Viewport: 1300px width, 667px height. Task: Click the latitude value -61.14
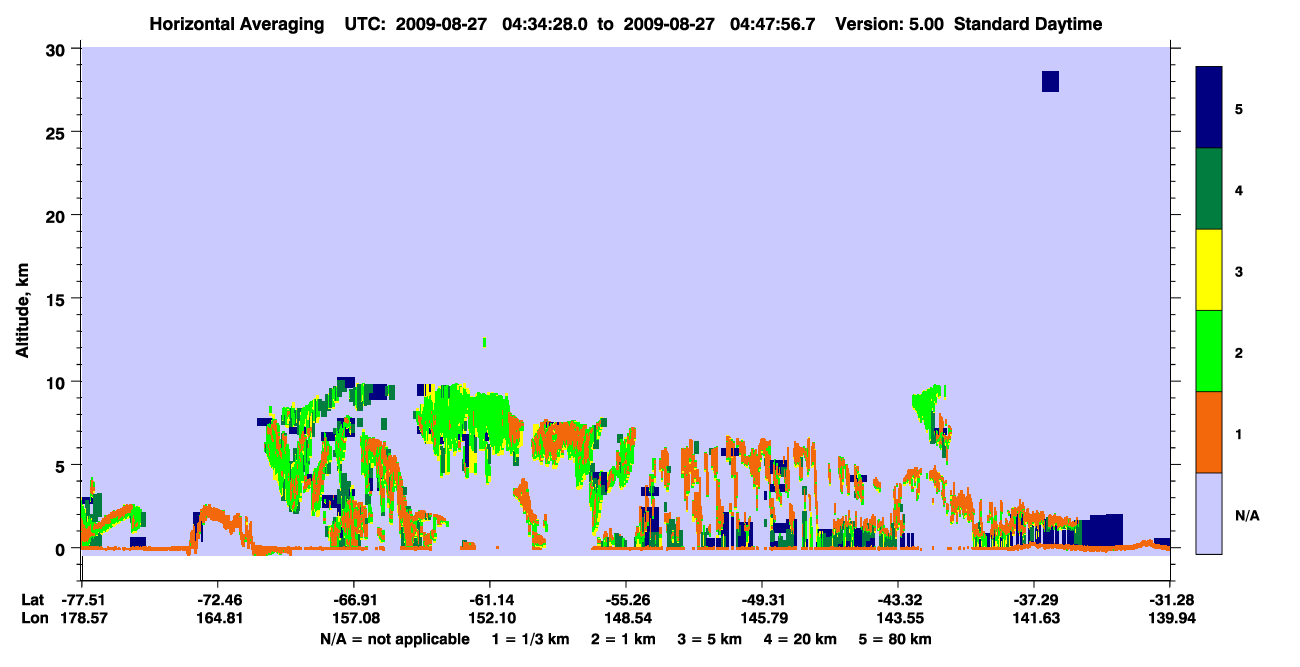490,600
